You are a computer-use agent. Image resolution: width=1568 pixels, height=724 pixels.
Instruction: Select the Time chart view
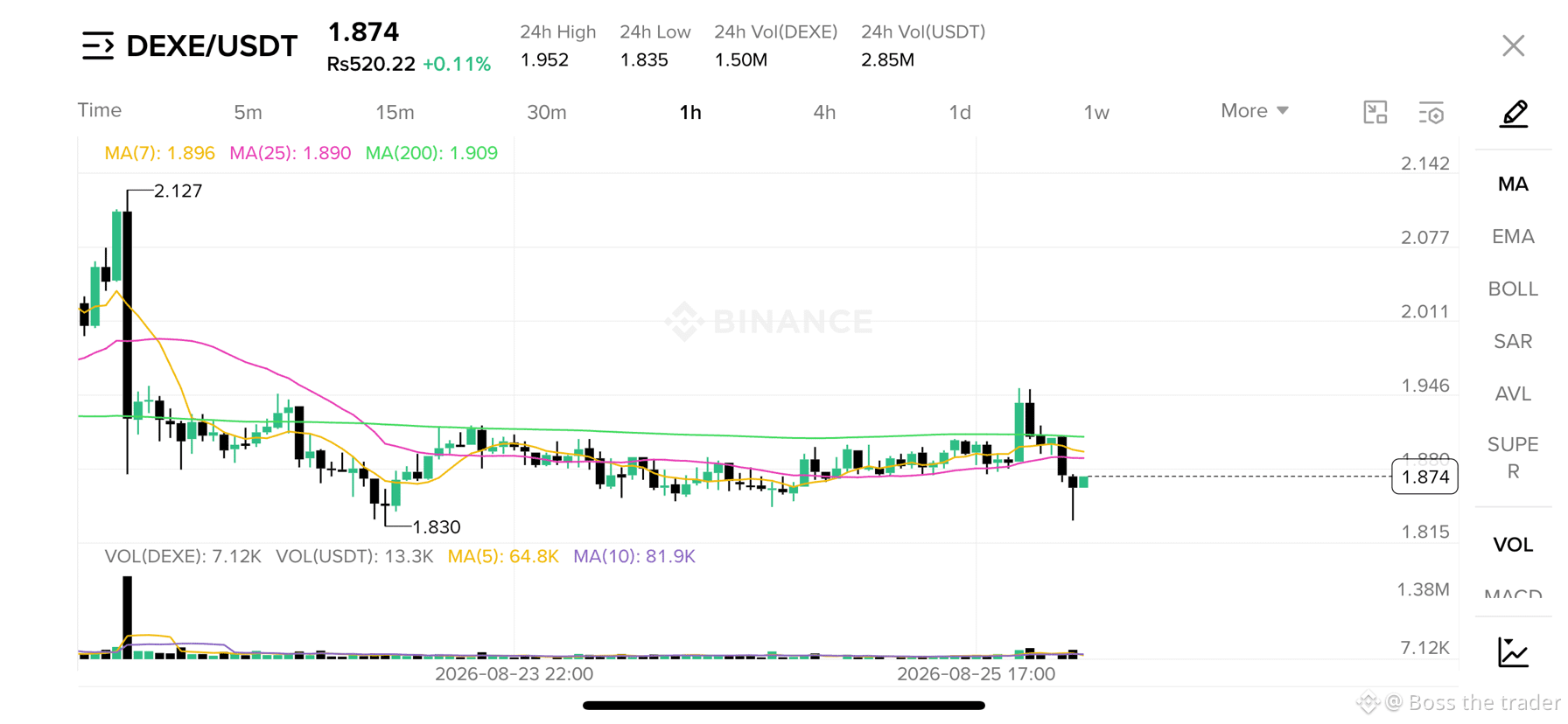point(100,110)
